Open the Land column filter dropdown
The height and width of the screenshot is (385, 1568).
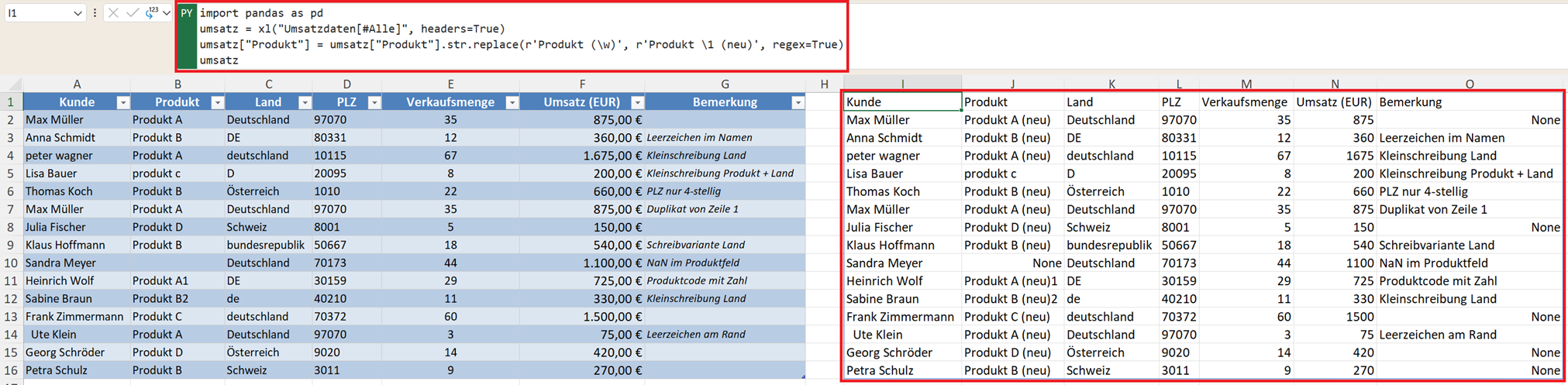[x=305, y=102]
